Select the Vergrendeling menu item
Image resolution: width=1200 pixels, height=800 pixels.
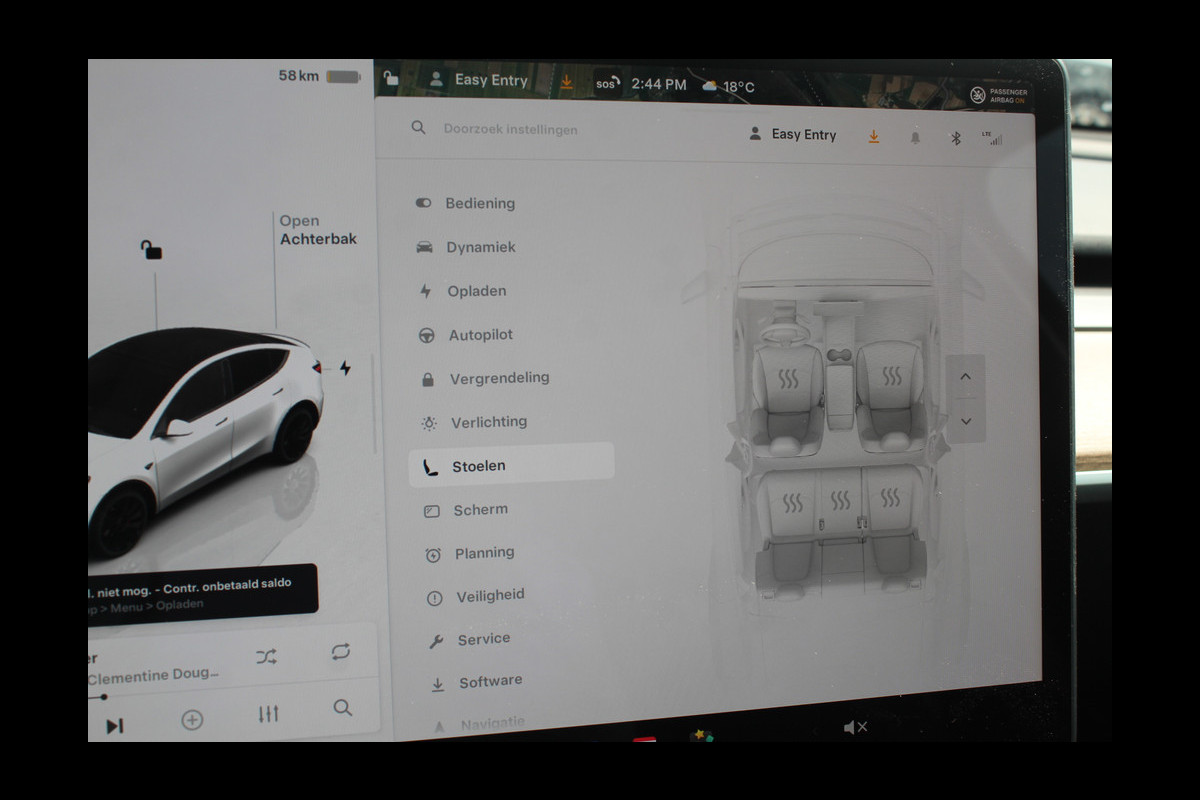(498, 378)
